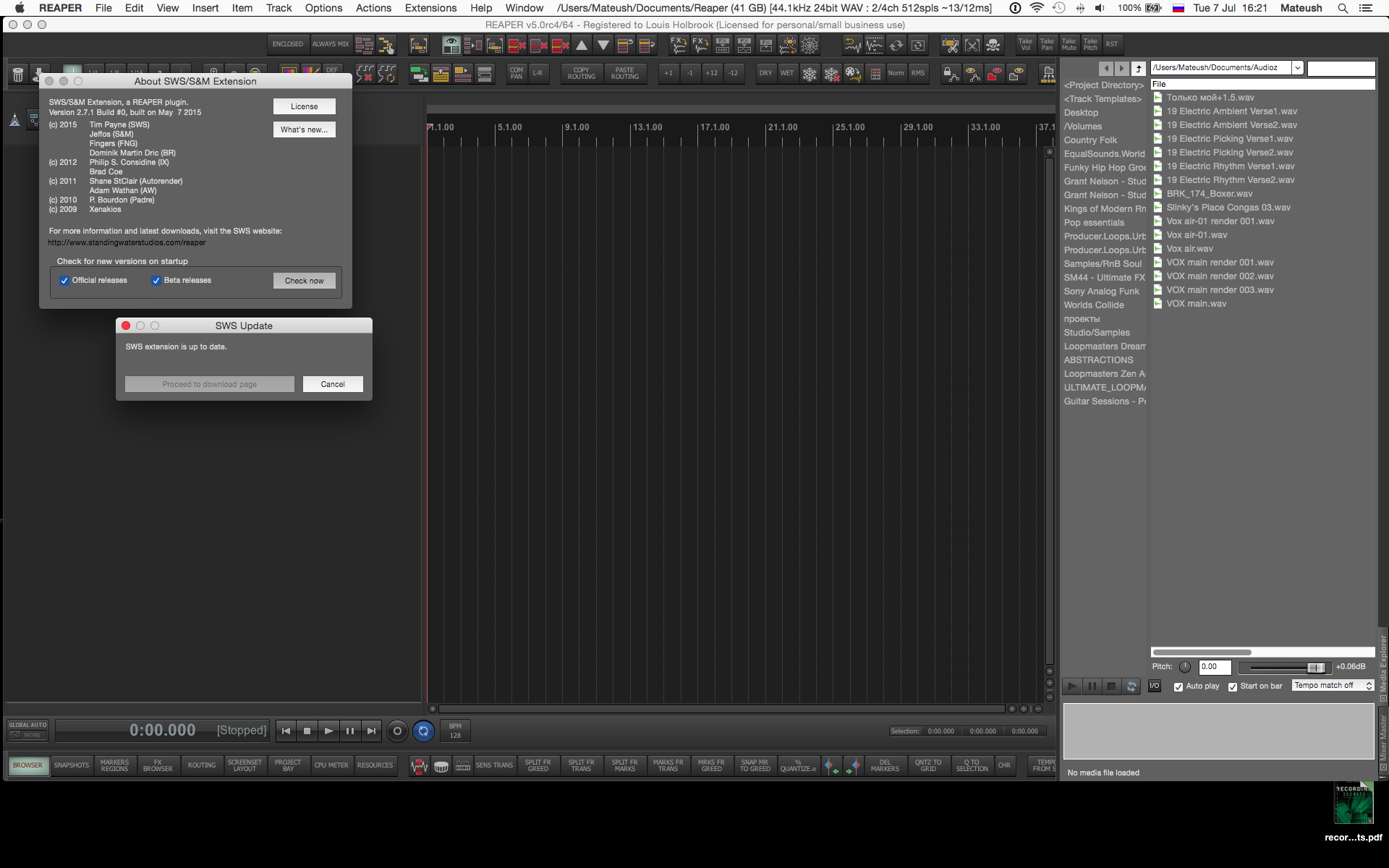Click the Take Vol toolbar button
Screen dimensions: 1389x868
point(1026,44)
